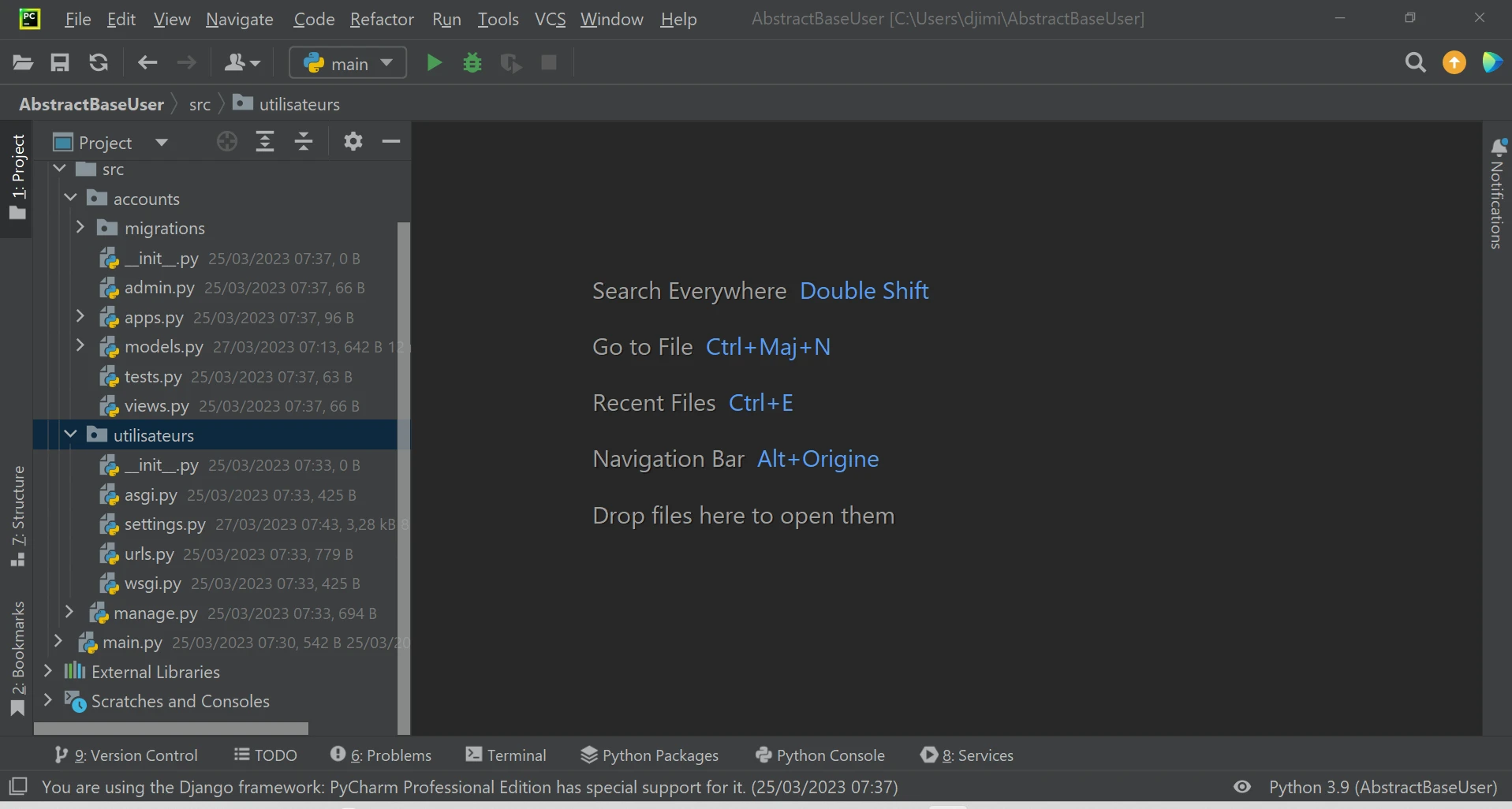Run the main configuration with green play button
The image size is (1512, 809).
click(x=434, y=62)
